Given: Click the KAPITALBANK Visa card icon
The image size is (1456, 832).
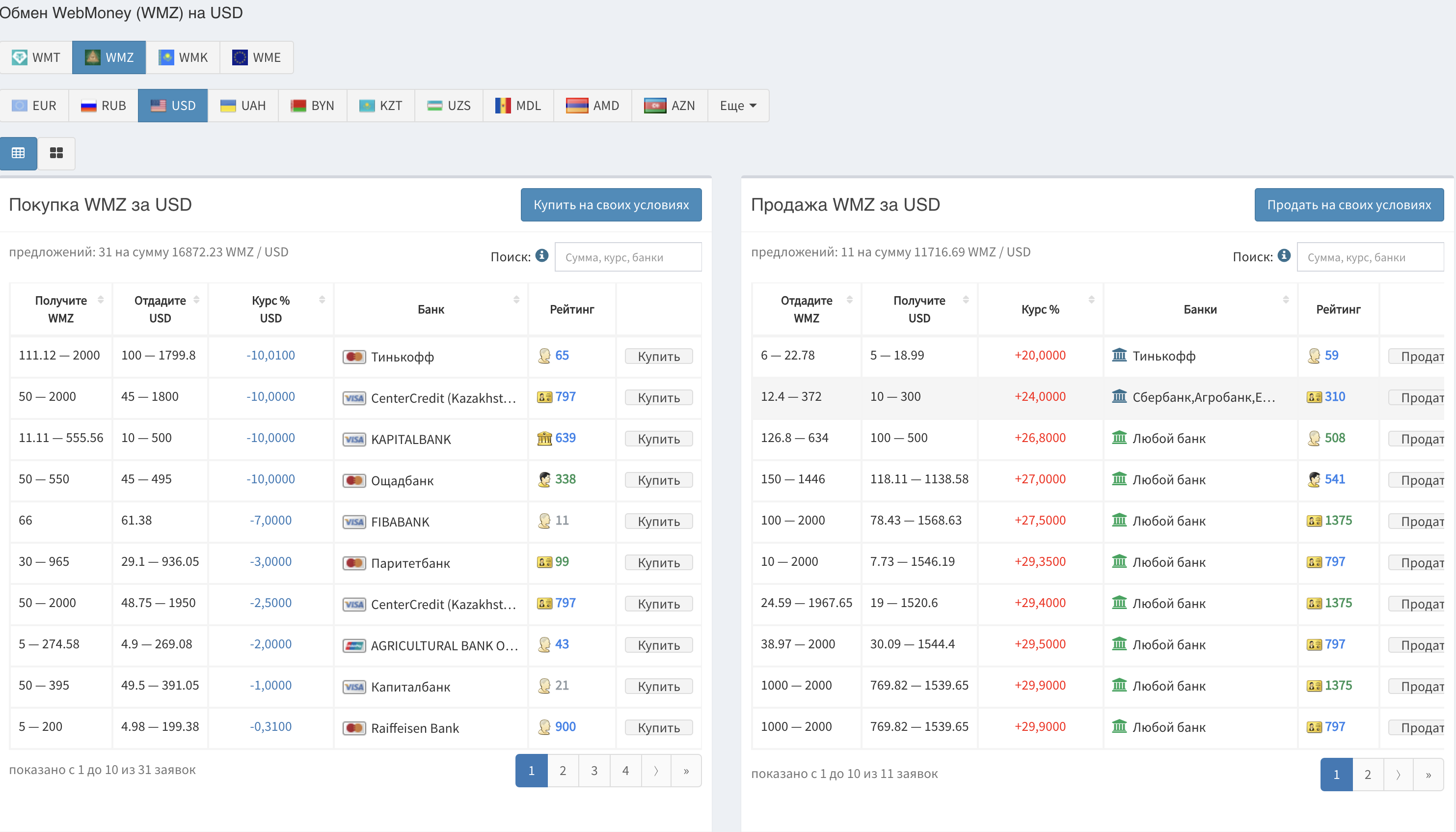Looking at the screenshot, I should [354, 439].
